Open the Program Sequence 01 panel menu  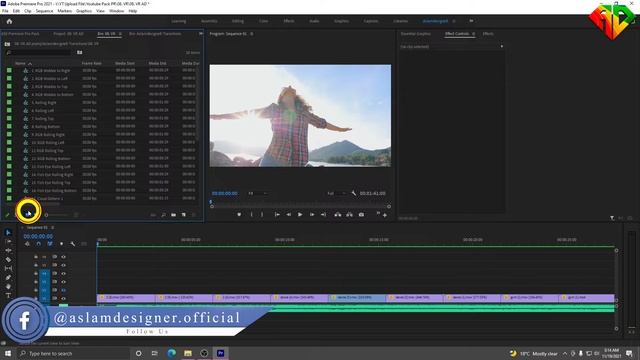251,34
